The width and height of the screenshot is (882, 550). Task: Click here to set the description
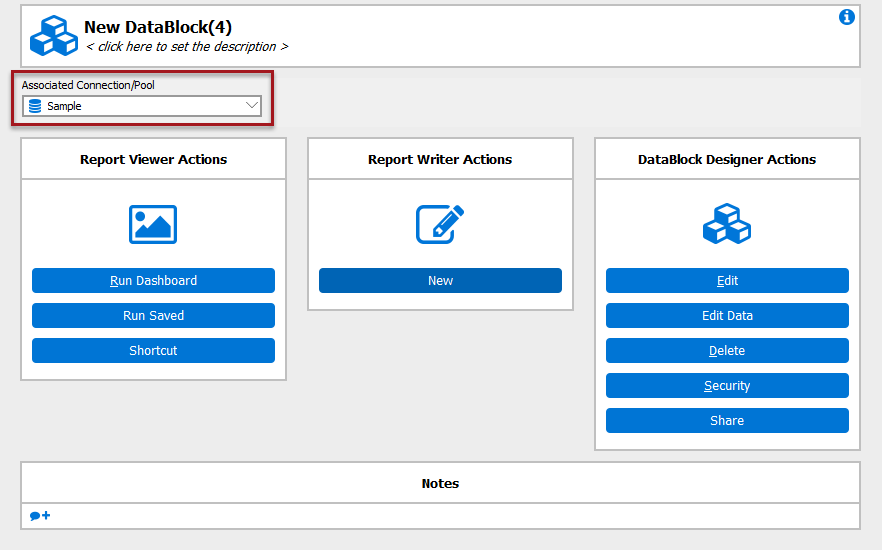click(x=187, y=47)
